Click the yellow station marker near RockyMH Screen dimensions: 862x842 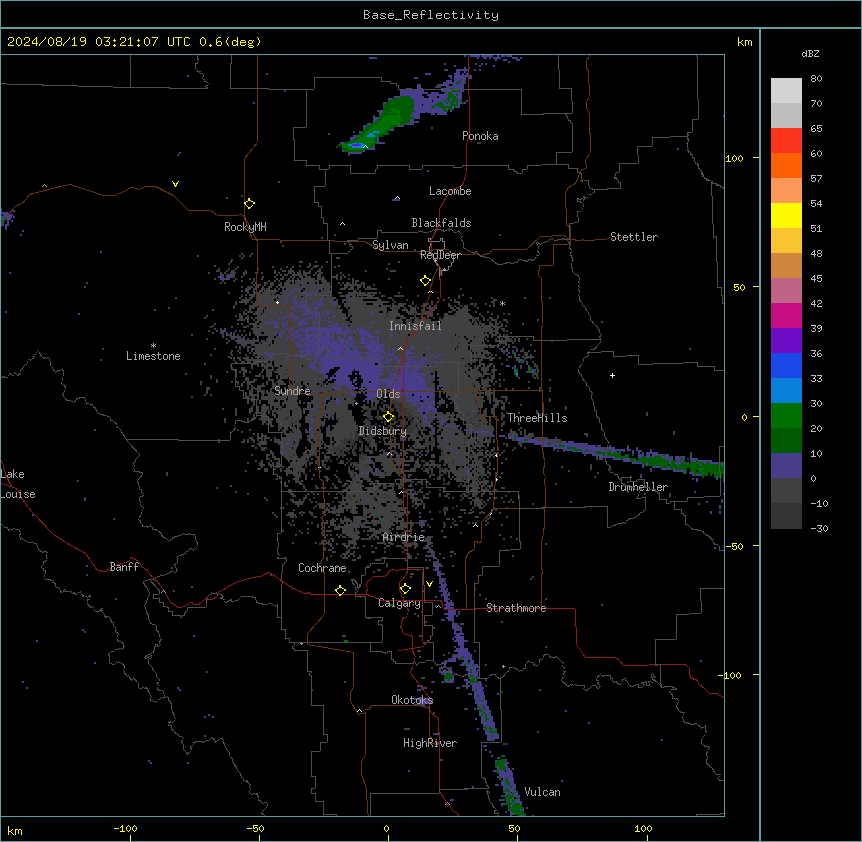click(249, 204)
